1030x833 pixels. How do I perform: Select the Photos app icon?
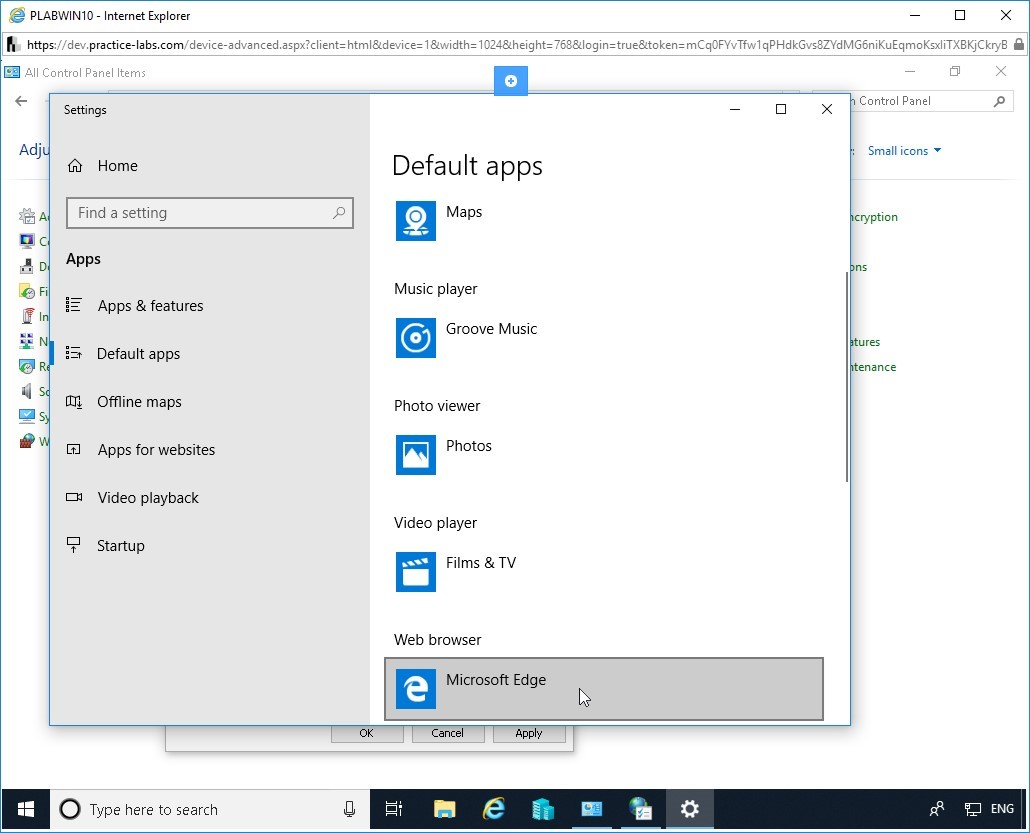tap(415, 455)
